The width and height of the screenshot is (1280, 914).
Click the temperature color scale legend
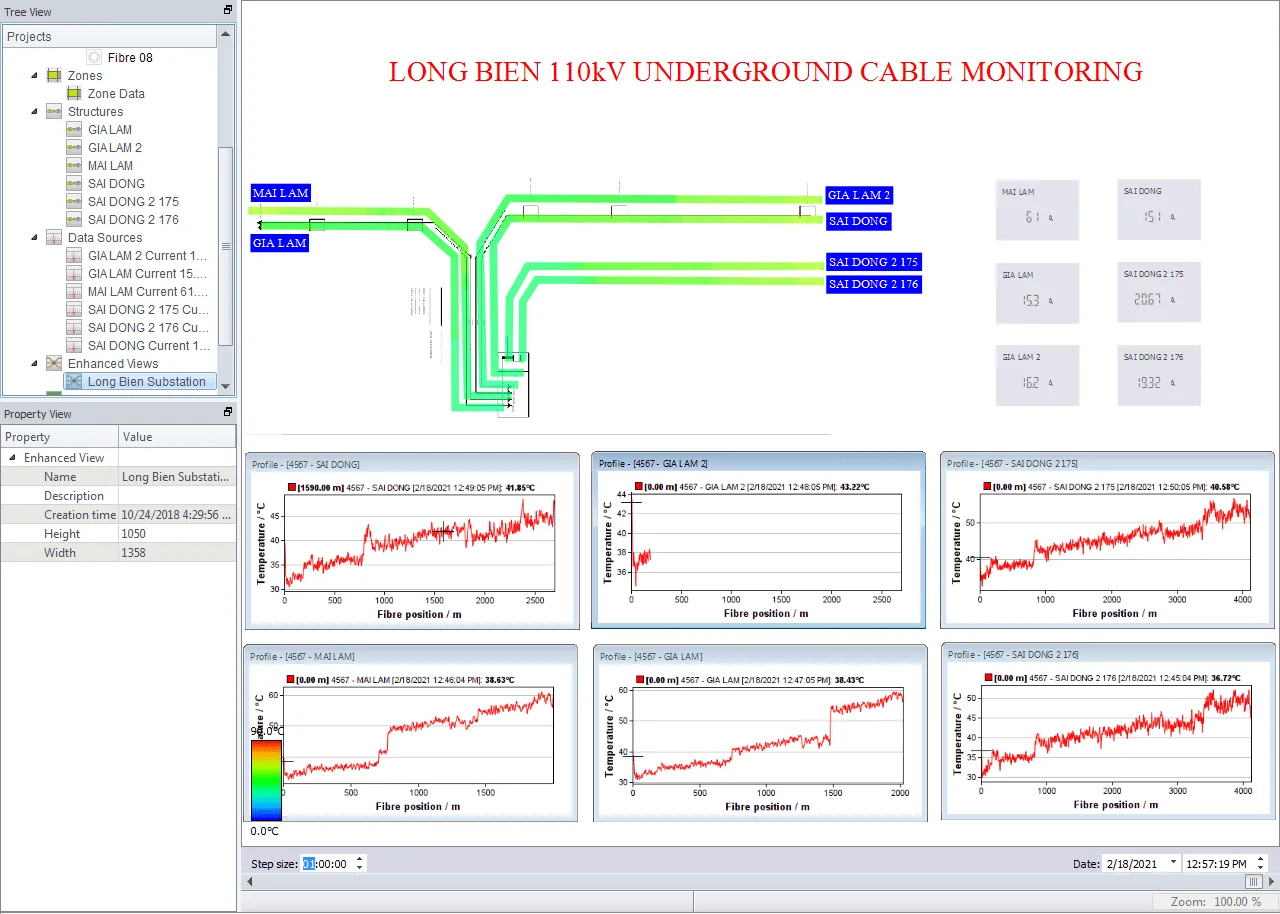tap(266, 779)
